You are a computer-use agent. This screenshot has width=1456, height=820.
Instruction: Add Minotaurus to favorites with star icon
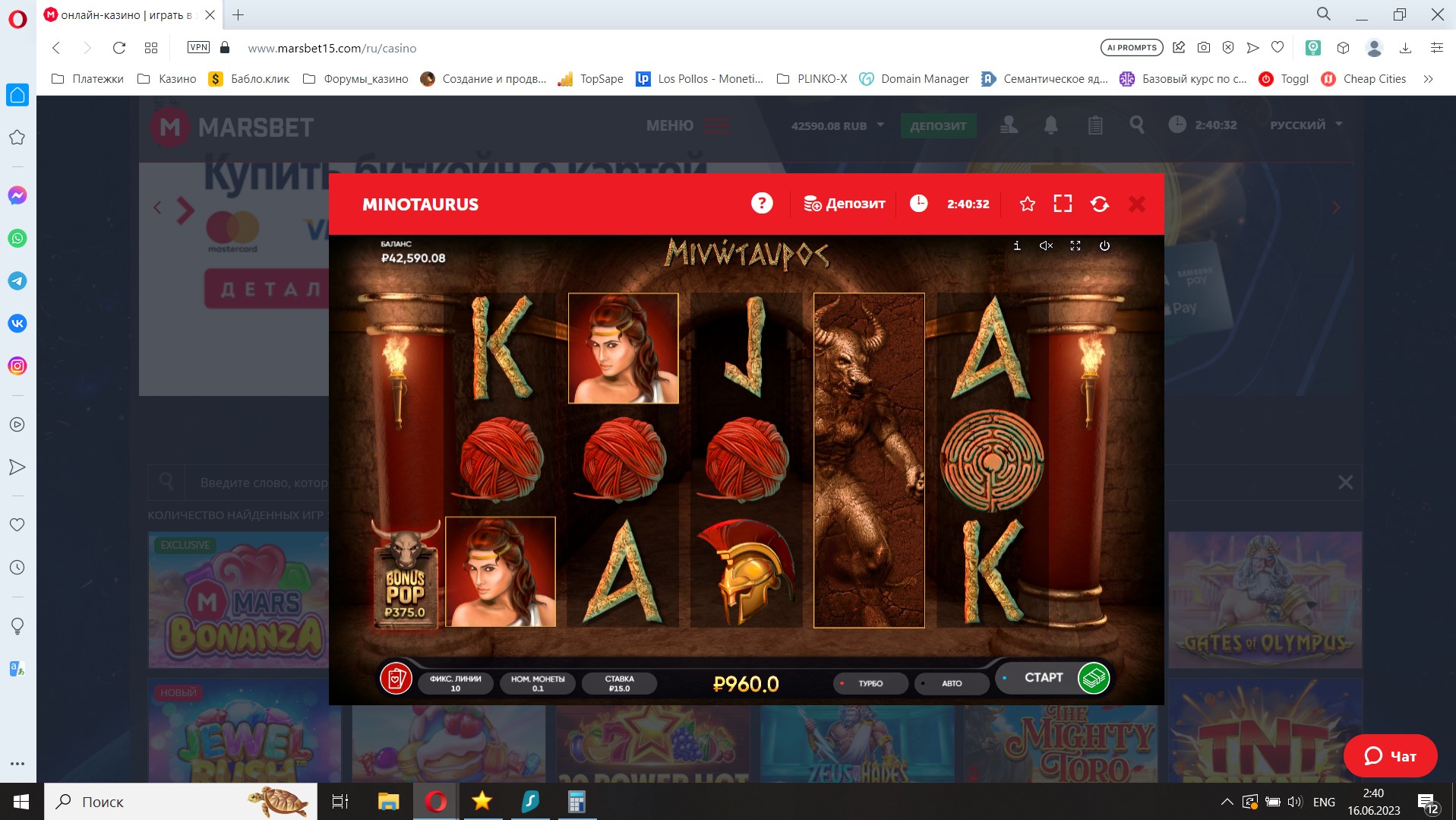[1027, 204]
